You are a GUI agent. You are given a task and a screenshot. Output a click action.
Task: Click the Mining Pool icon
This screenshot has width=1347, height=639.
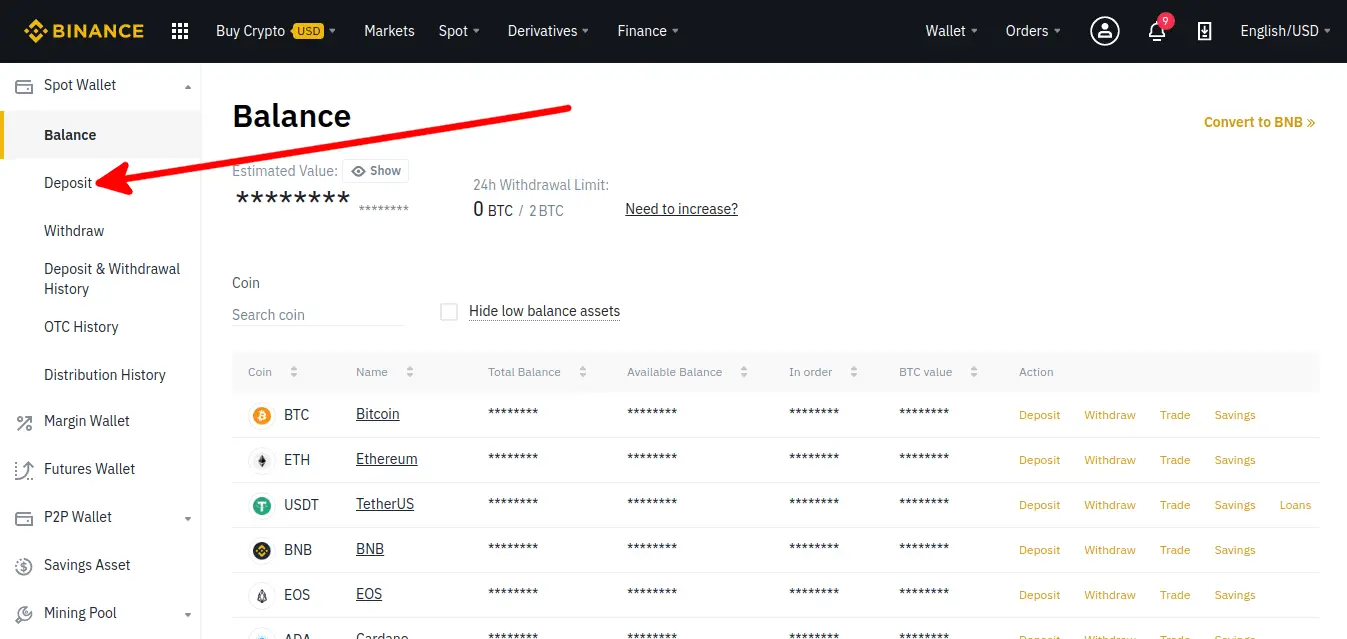coord(25,614)
